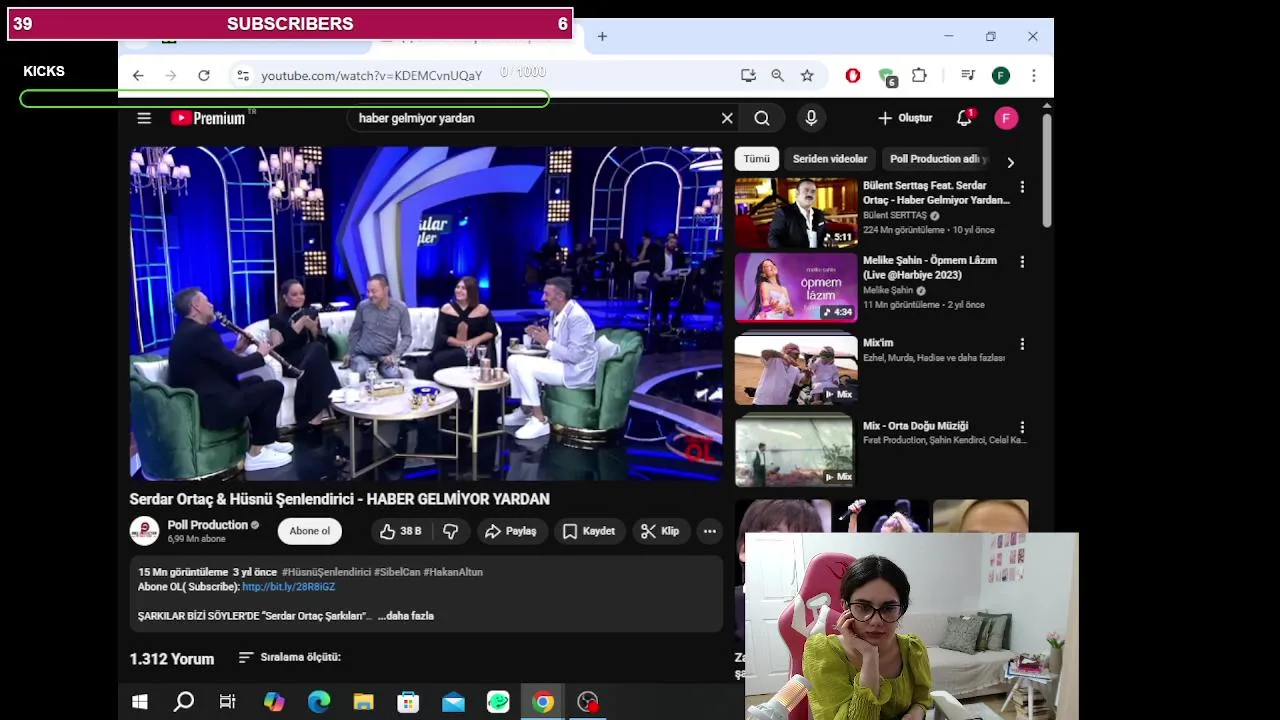
Task: Run search with the magnifier button
Action: coord(762,118)
